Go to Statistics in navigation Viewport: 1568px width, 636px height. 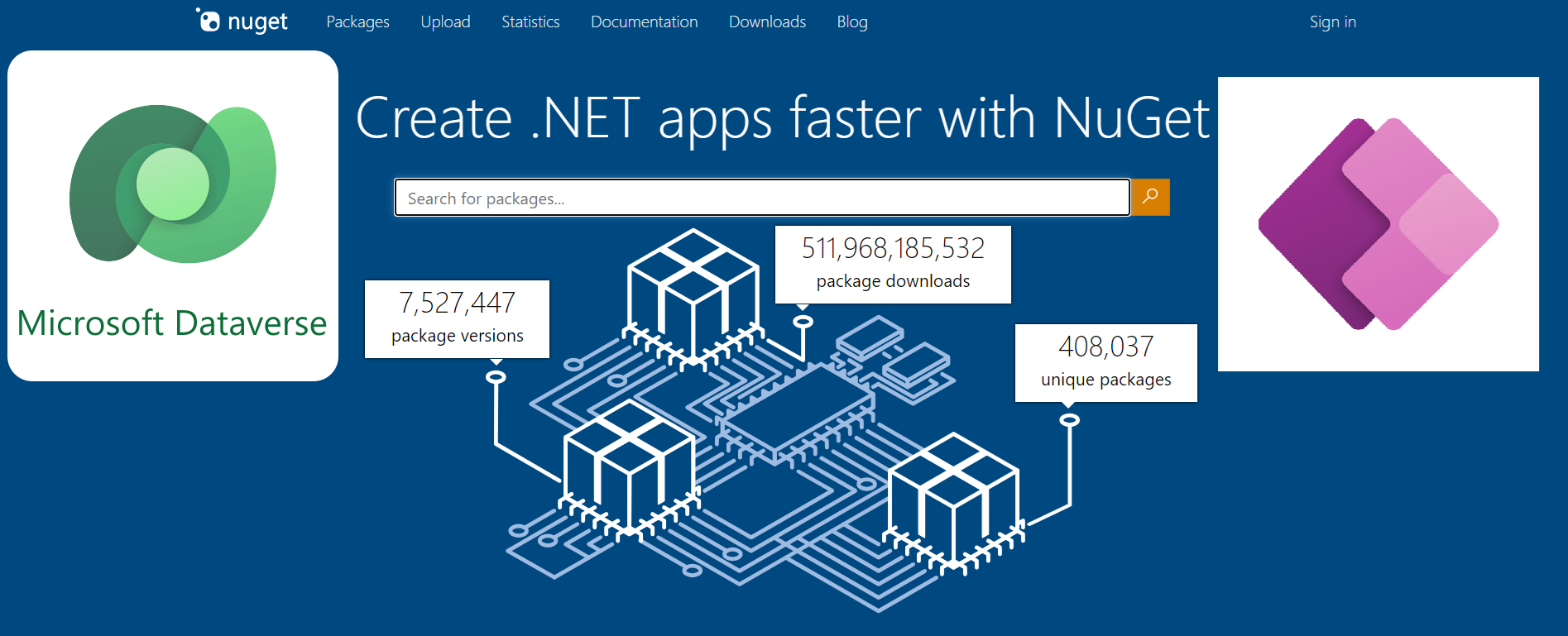point(530,22)
